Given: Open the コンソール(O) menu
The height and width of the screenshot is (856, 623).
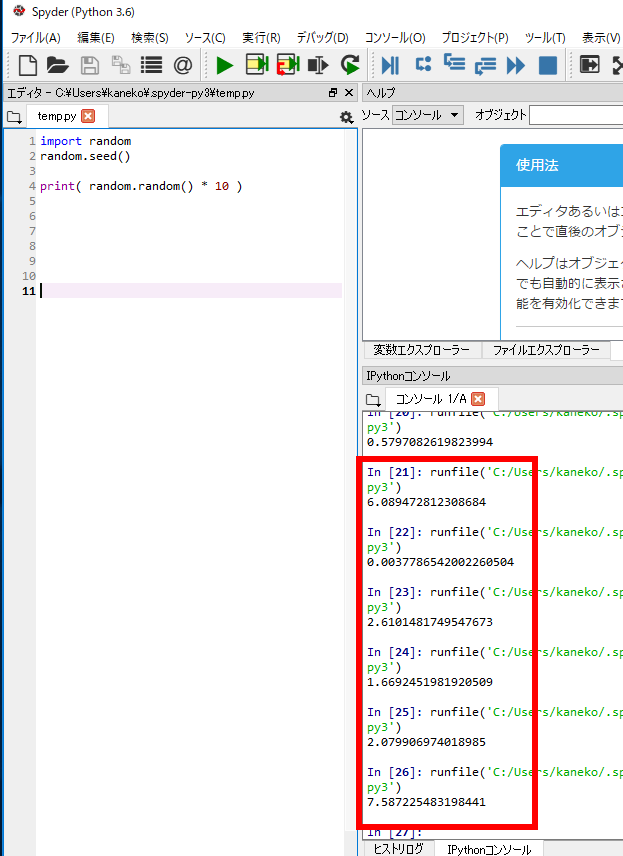Looking at the screenshot, I should tap(395, 38).
